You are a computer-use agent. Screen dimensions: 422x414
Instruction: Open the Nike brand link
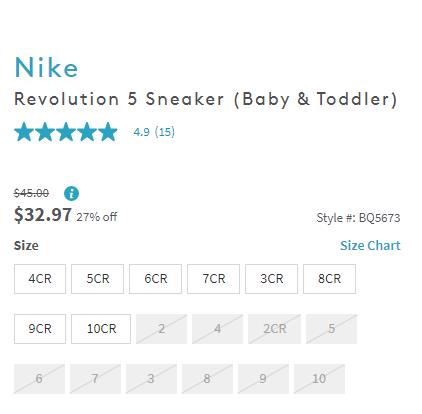(x=46, y=67)
